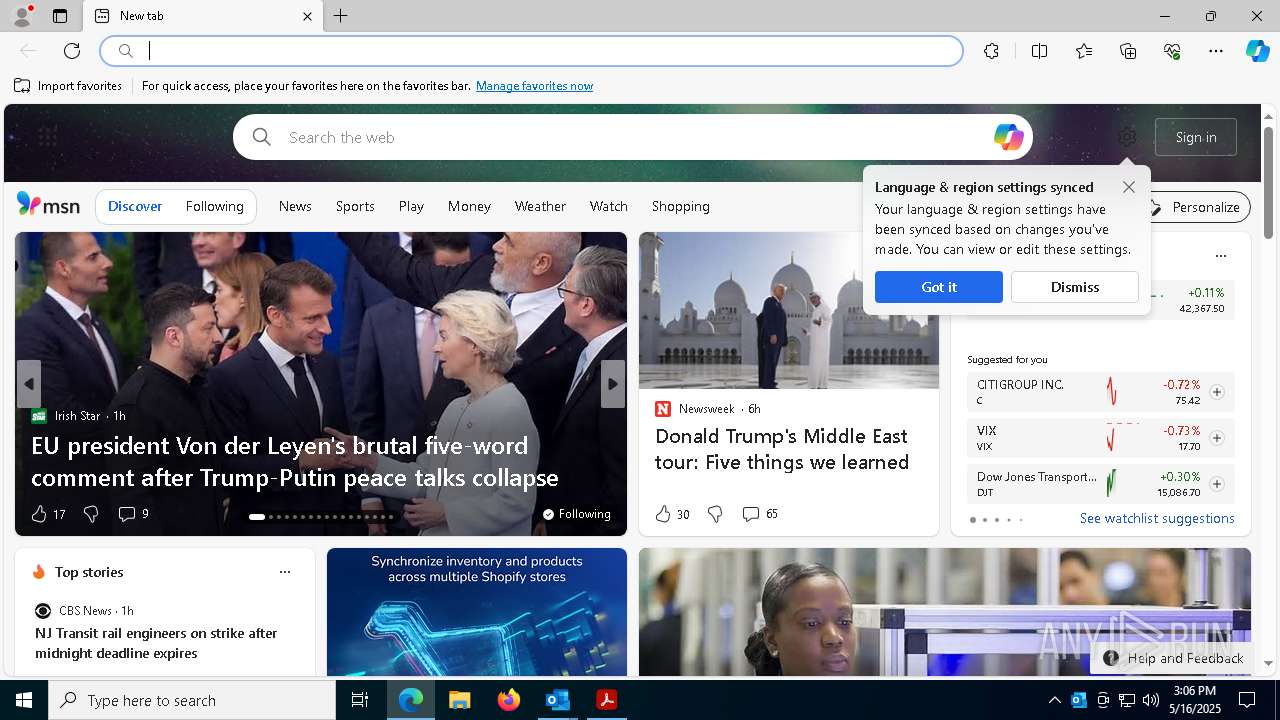Open the Money menu item
Image resolution: width=1280 pixels, height=720 pixels.
tap(469, 206)
